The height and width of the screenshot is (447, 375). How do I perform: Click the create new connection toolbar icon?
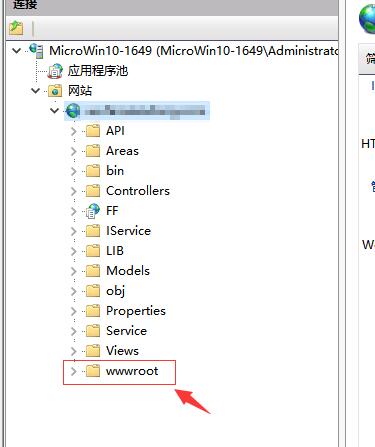[16, 28]
